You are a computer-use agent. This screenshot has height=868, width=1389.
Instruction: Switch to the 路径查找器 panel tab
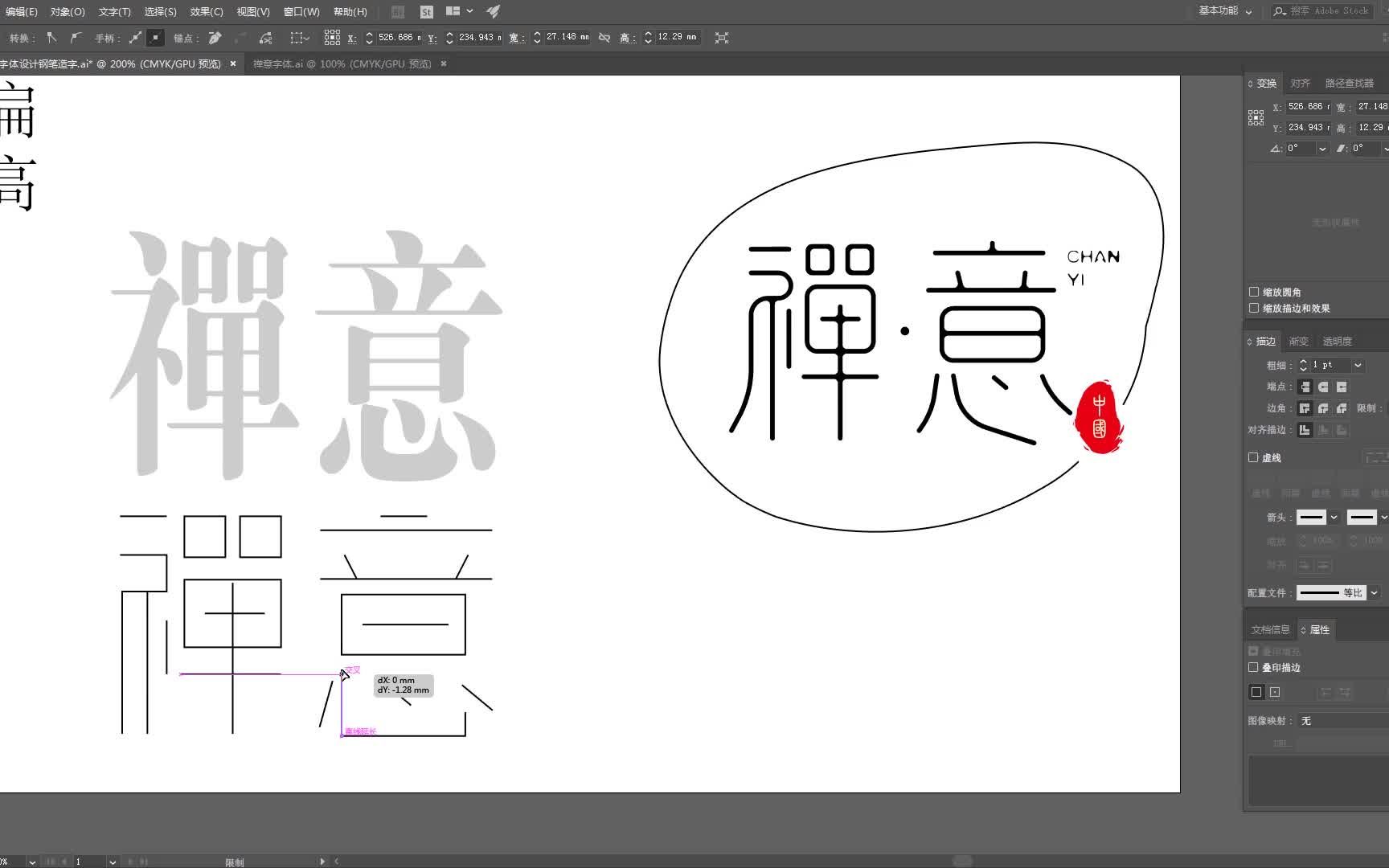point(1349,84)
